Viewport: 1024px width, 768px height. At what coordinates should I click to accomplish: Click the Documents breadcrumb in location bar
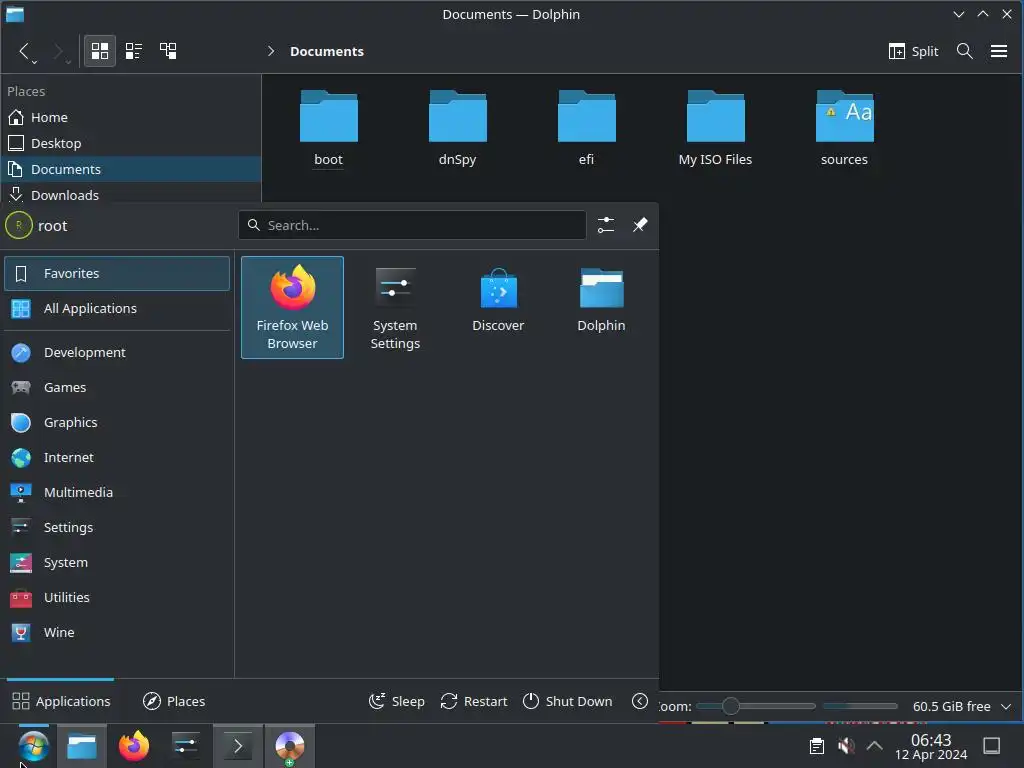coord(327,51)
